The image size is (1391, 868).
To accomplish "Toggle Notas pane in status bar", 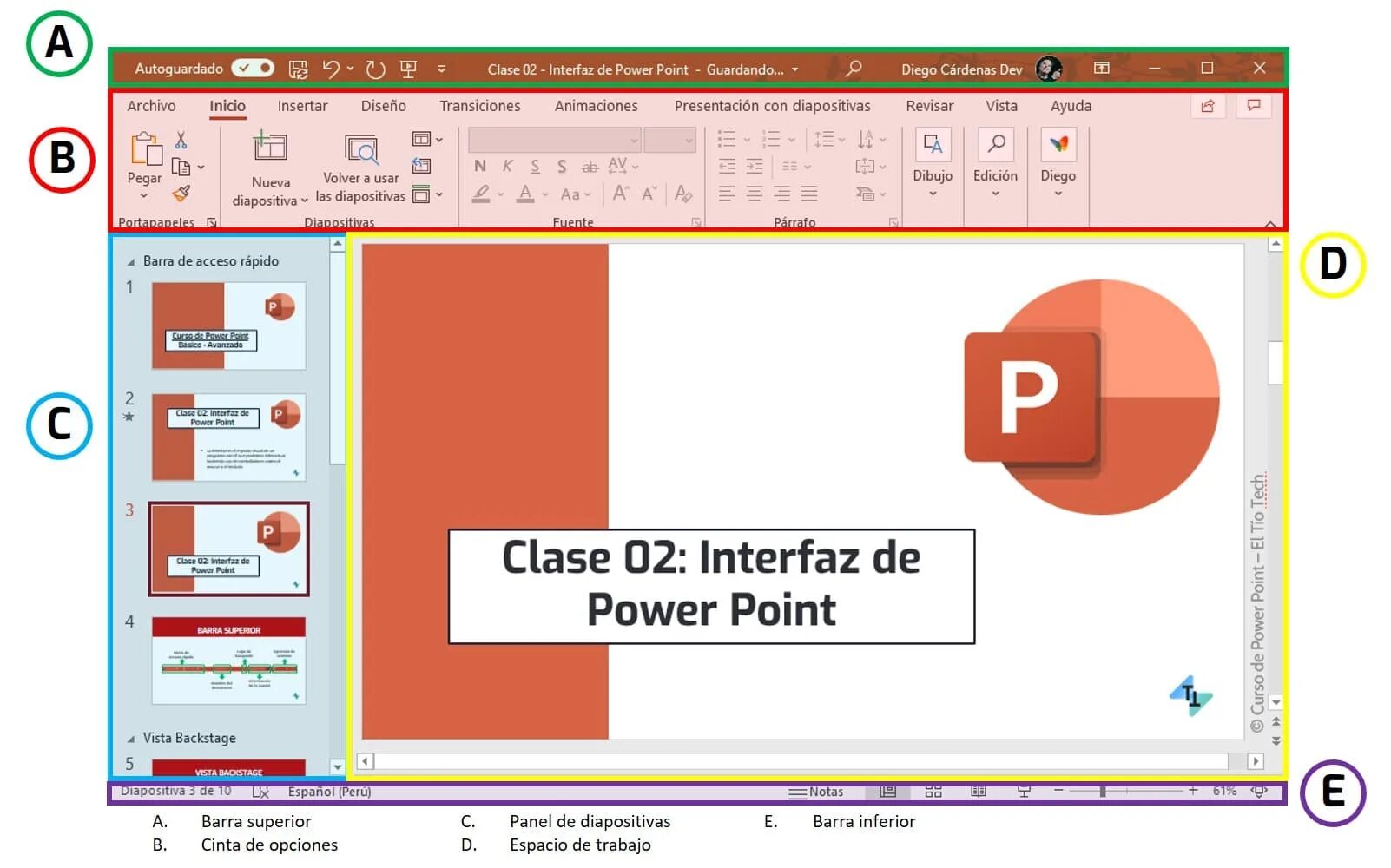I will (x=815, y=792).
